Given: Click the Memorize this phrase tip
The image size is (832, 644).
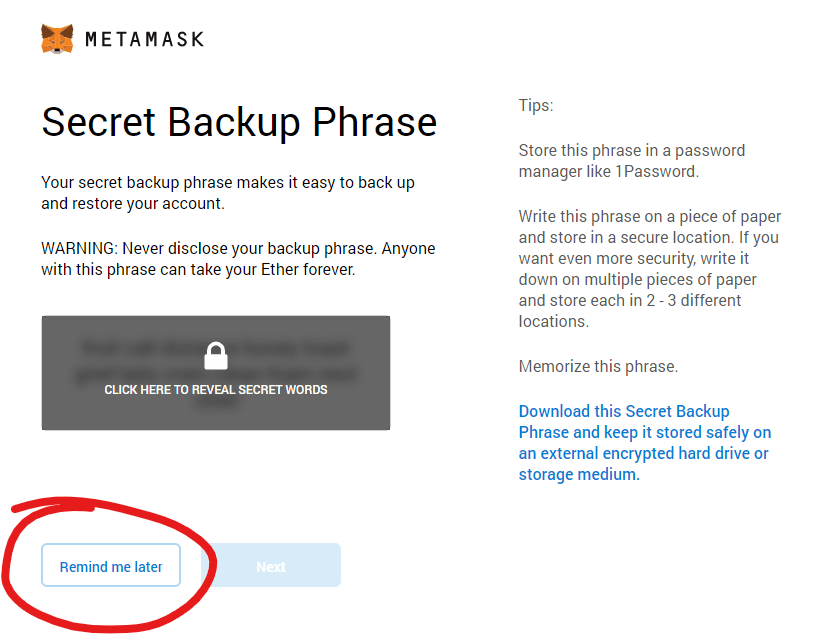Looking at the screenshot, I should click(598, 367).
